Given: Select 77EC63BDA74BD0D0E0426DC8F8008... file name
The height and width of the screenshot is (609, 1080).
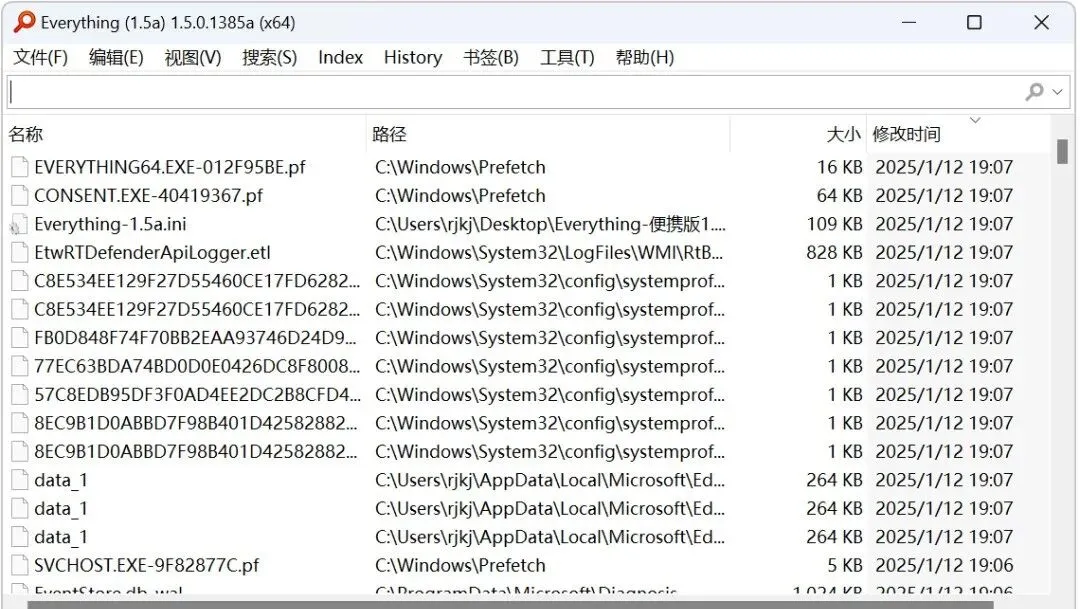Looking at the screenshot, I should coord(197,367).
